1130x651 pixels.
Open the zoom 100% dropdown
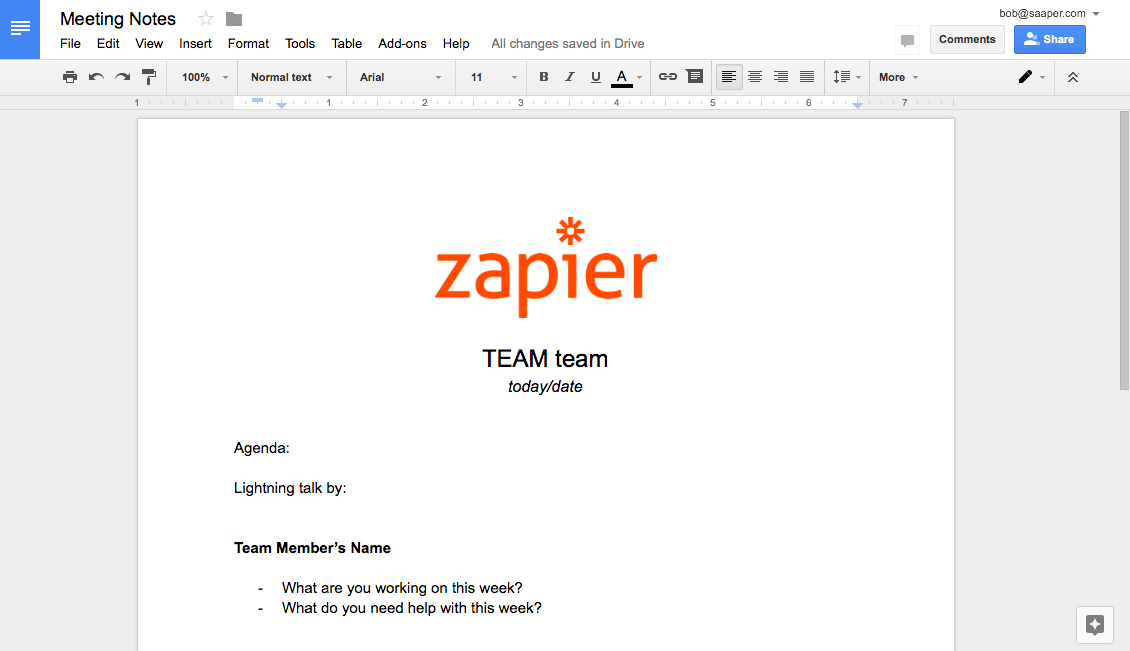[x=205, y=77]
